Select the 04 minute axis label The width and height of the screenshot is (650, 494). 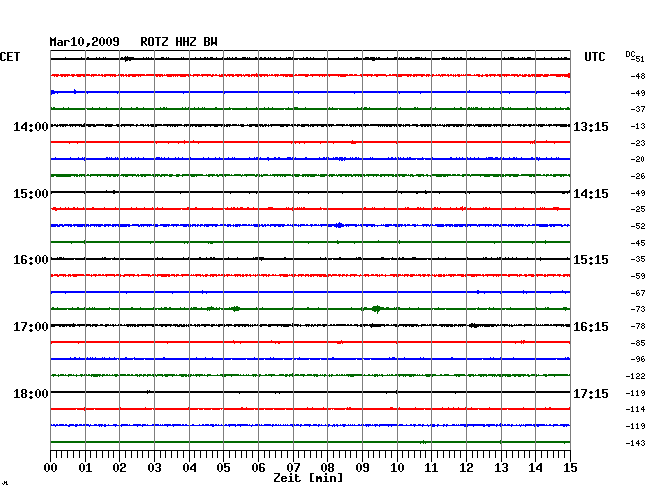189,467
